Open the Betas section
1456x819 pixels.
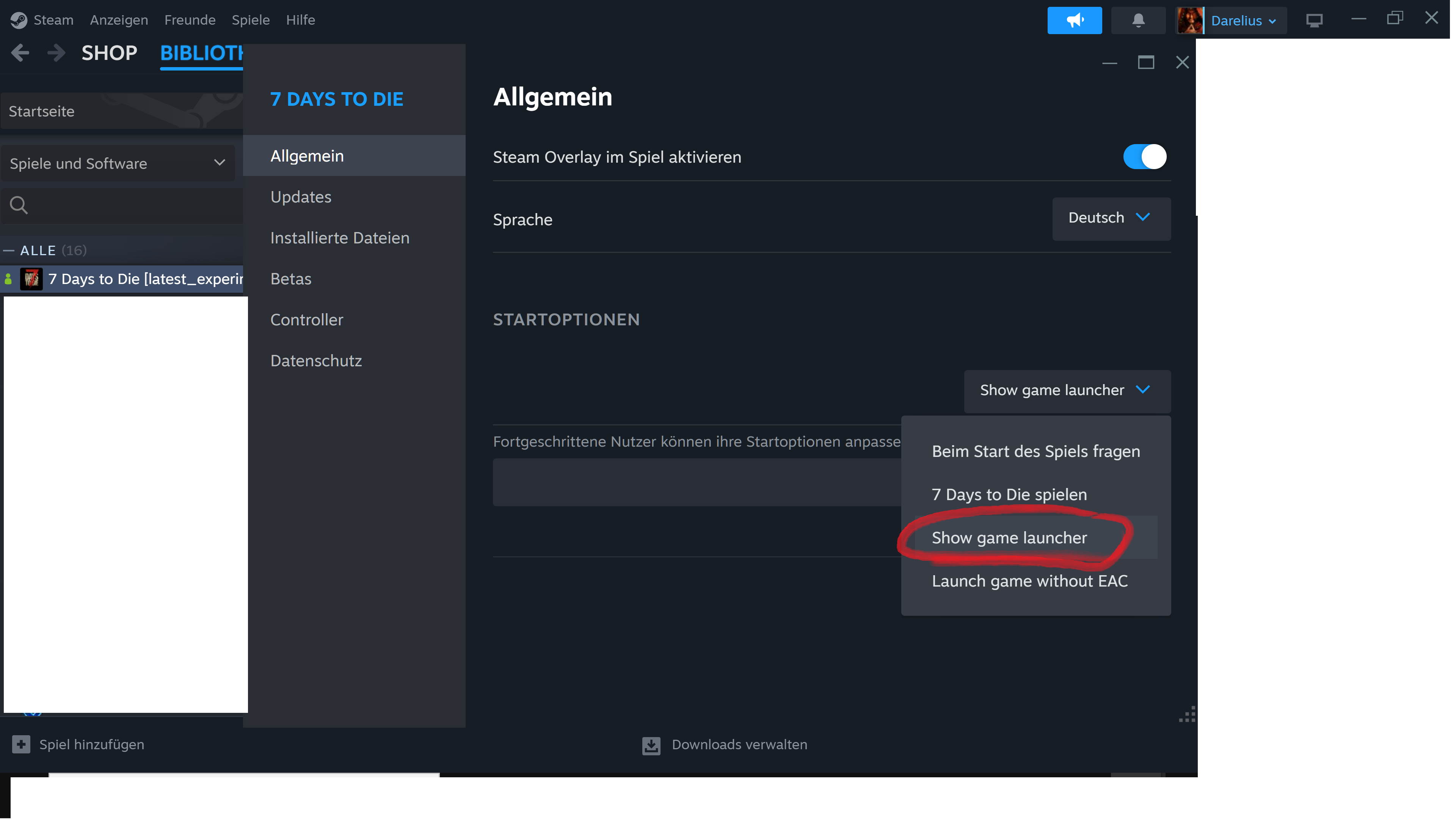pyautogui.click(x=354, y=279)
